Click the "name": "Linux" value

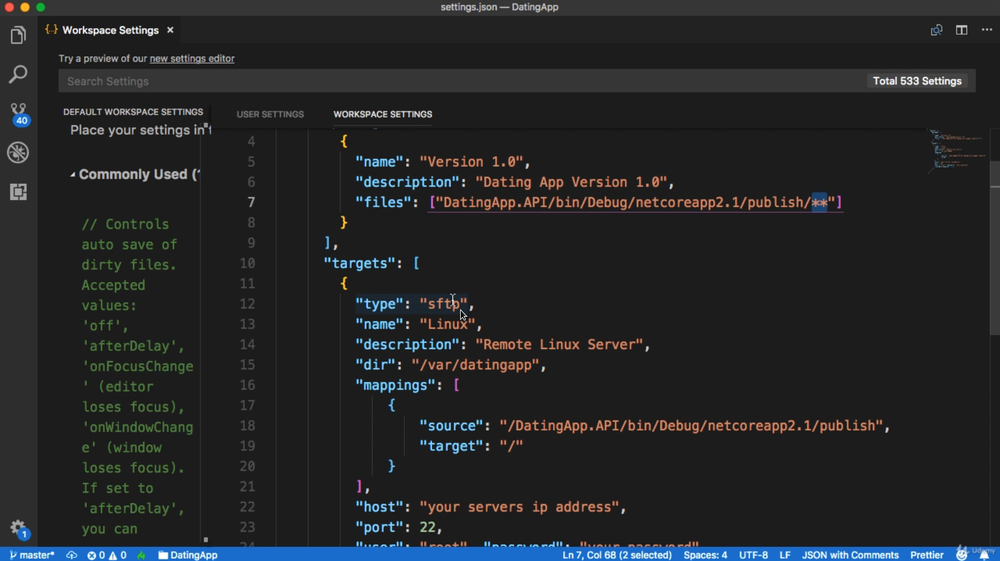447,324
